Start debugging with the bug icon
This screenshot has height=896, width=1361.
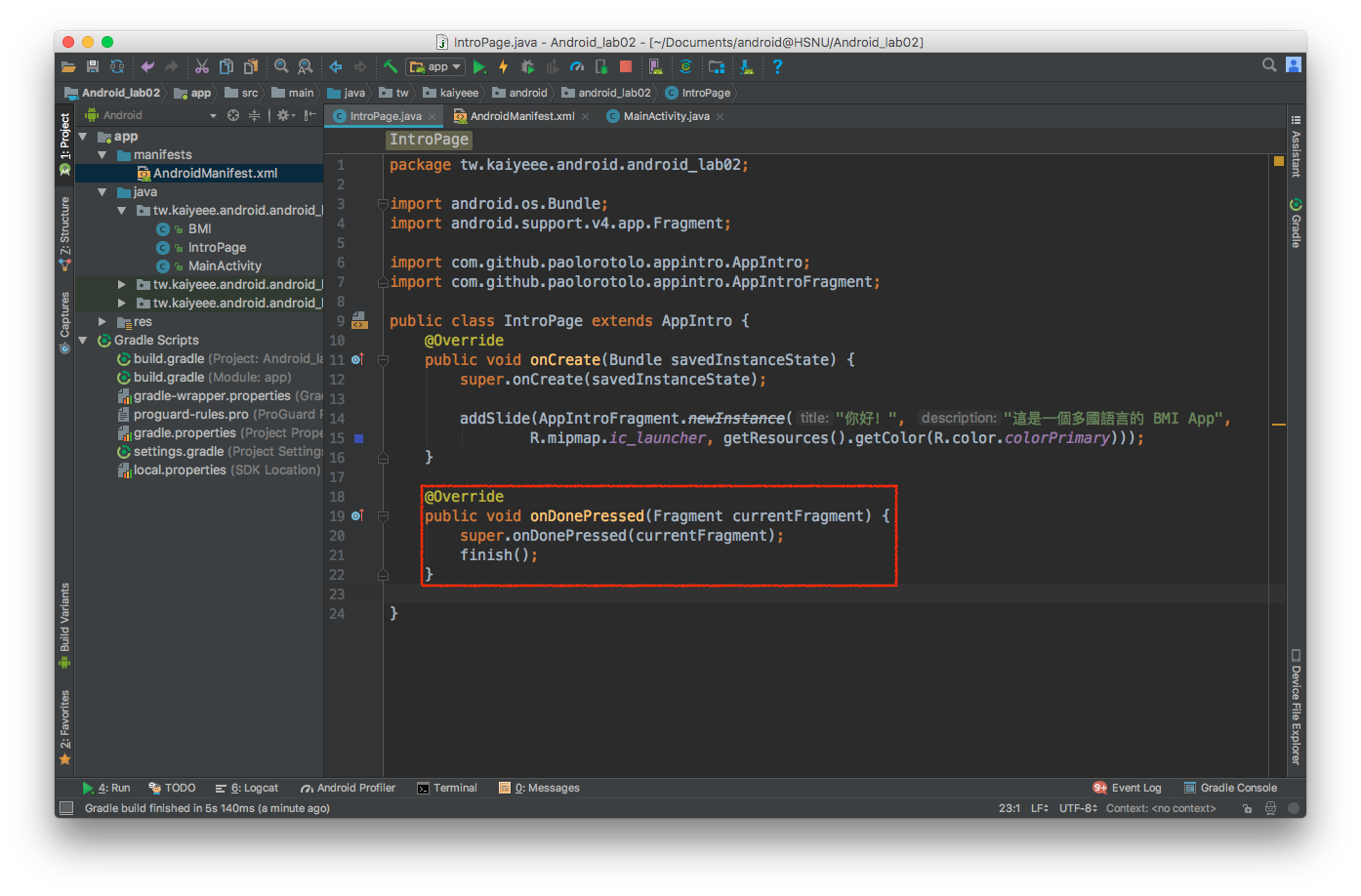coord(528,66)
